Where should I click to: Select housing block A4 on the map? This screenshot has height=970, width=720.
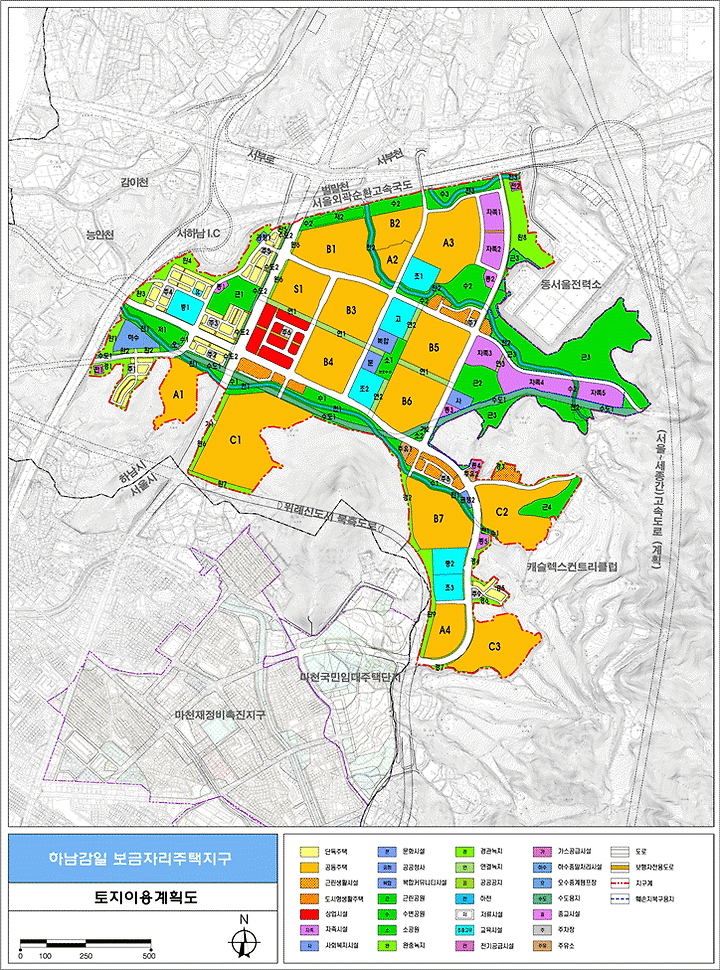tap(445, 632)
